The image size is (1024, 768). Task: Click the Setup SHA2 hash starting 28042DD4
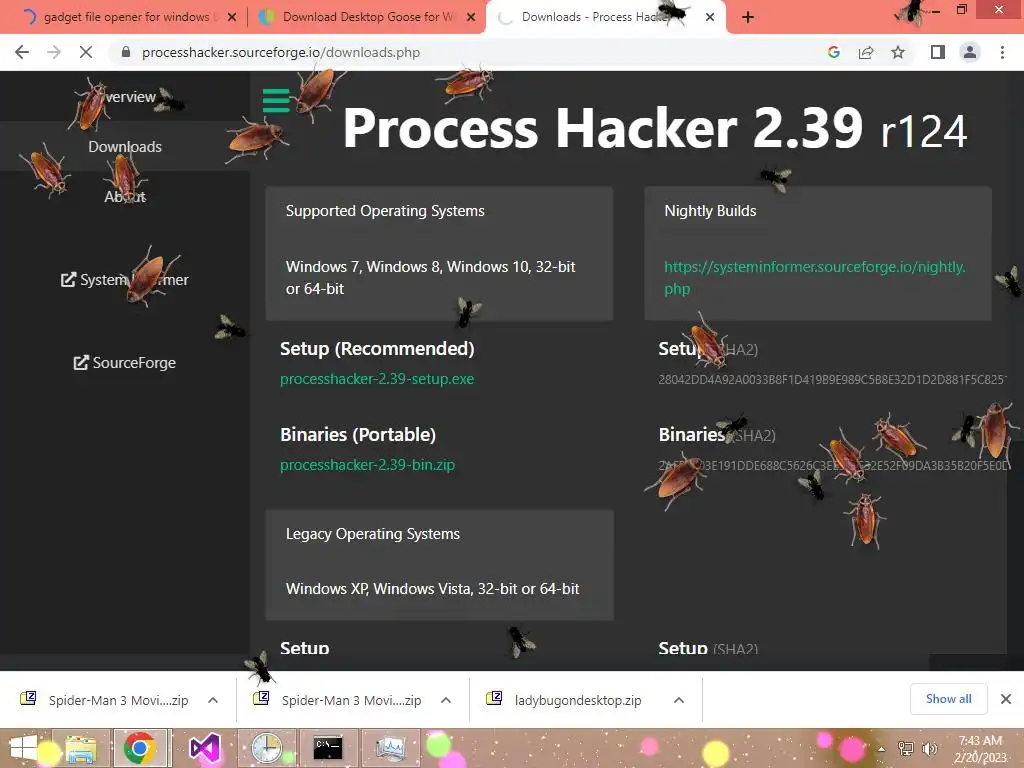click(832, 379)
